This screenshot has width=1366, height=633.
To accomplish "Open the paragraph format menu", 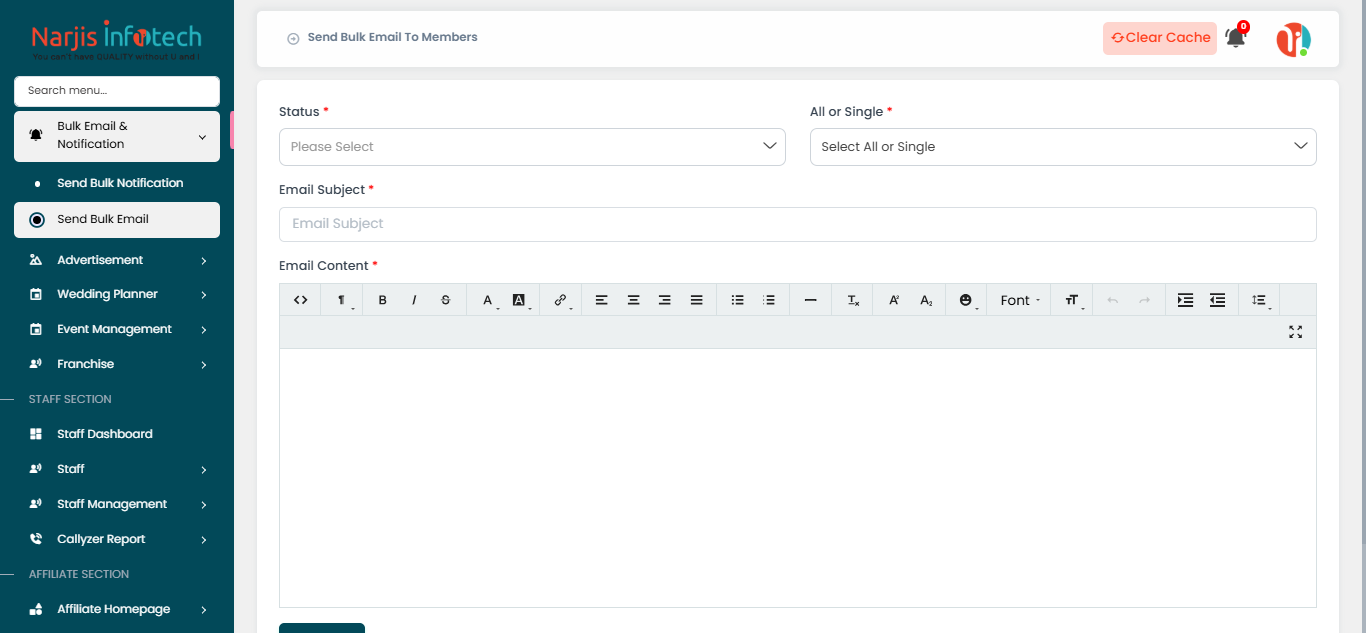I will pyautogui.click(x=342, y=300).
